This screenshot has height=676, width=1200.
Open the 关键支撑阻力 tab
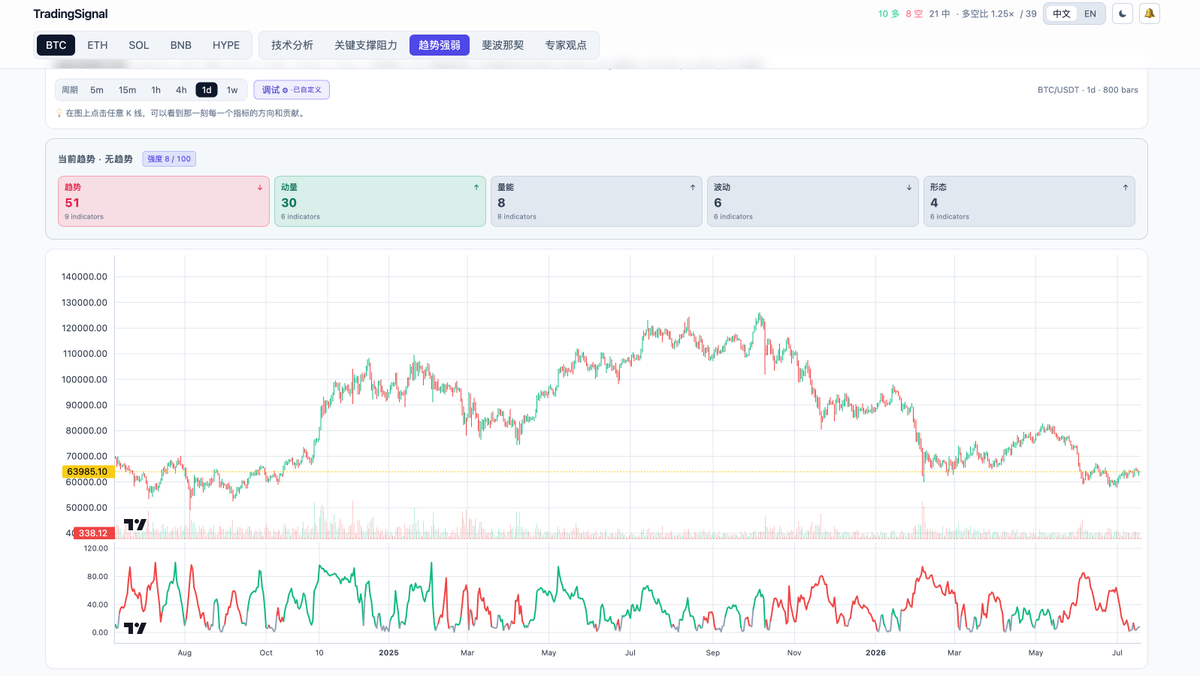366,45
